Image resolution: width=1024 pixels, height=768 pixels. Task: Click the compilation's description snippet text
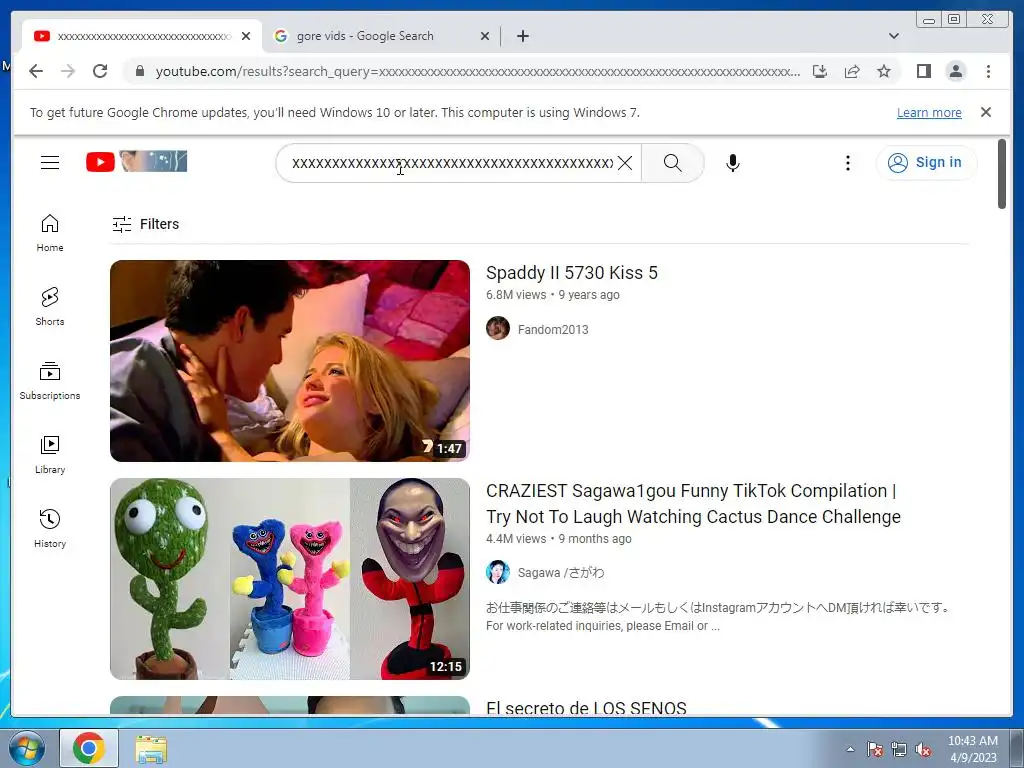[718, 616]
